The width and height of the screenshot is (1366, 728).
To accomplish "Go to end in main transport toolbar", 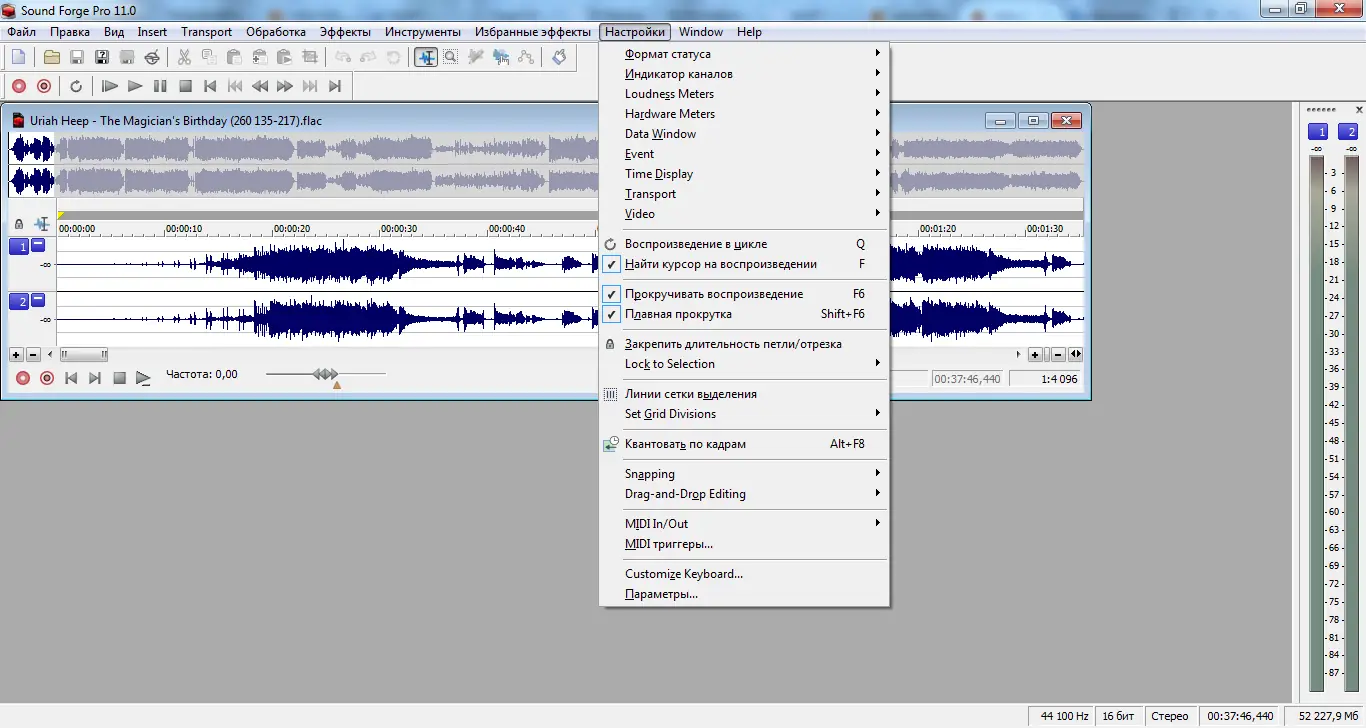I will tap(335, 86).
